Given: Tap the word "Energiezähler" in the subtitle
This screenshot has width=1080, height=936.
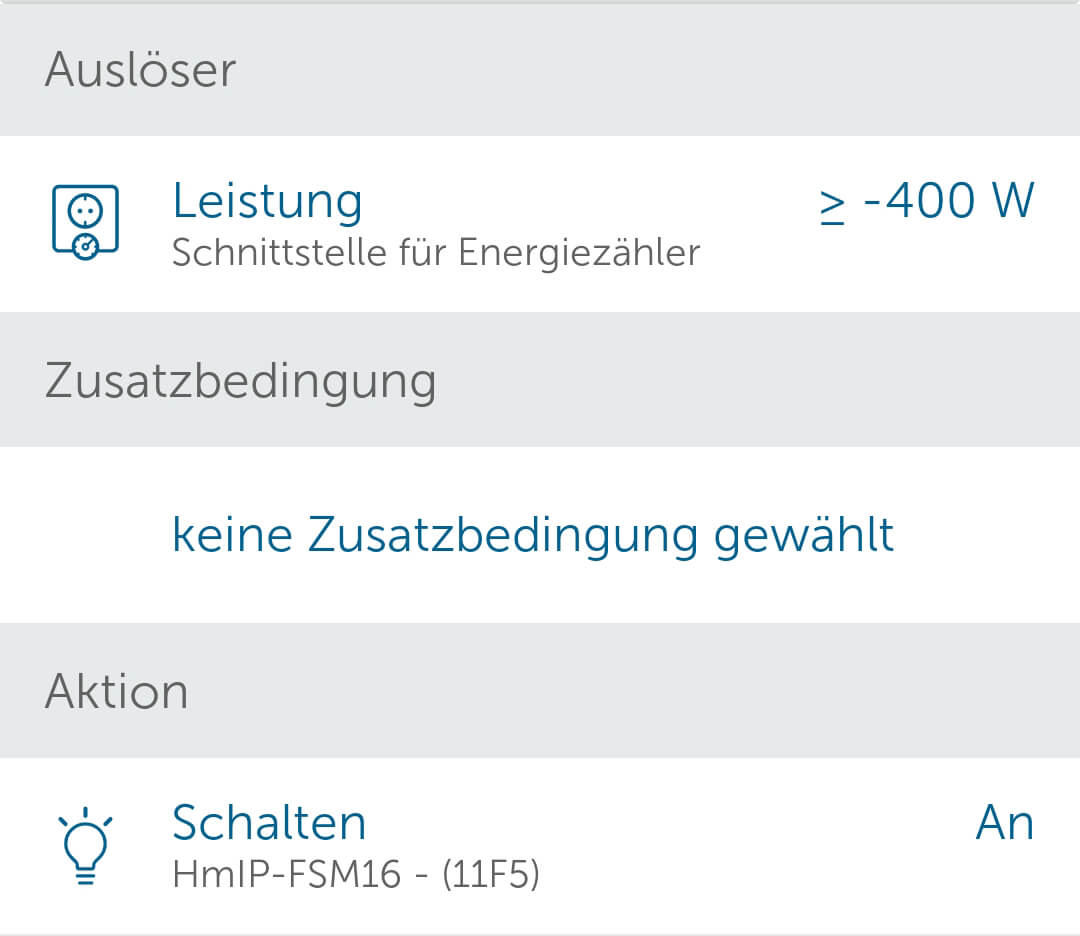Looking at the screenshot, I should [x=579, y=253].
